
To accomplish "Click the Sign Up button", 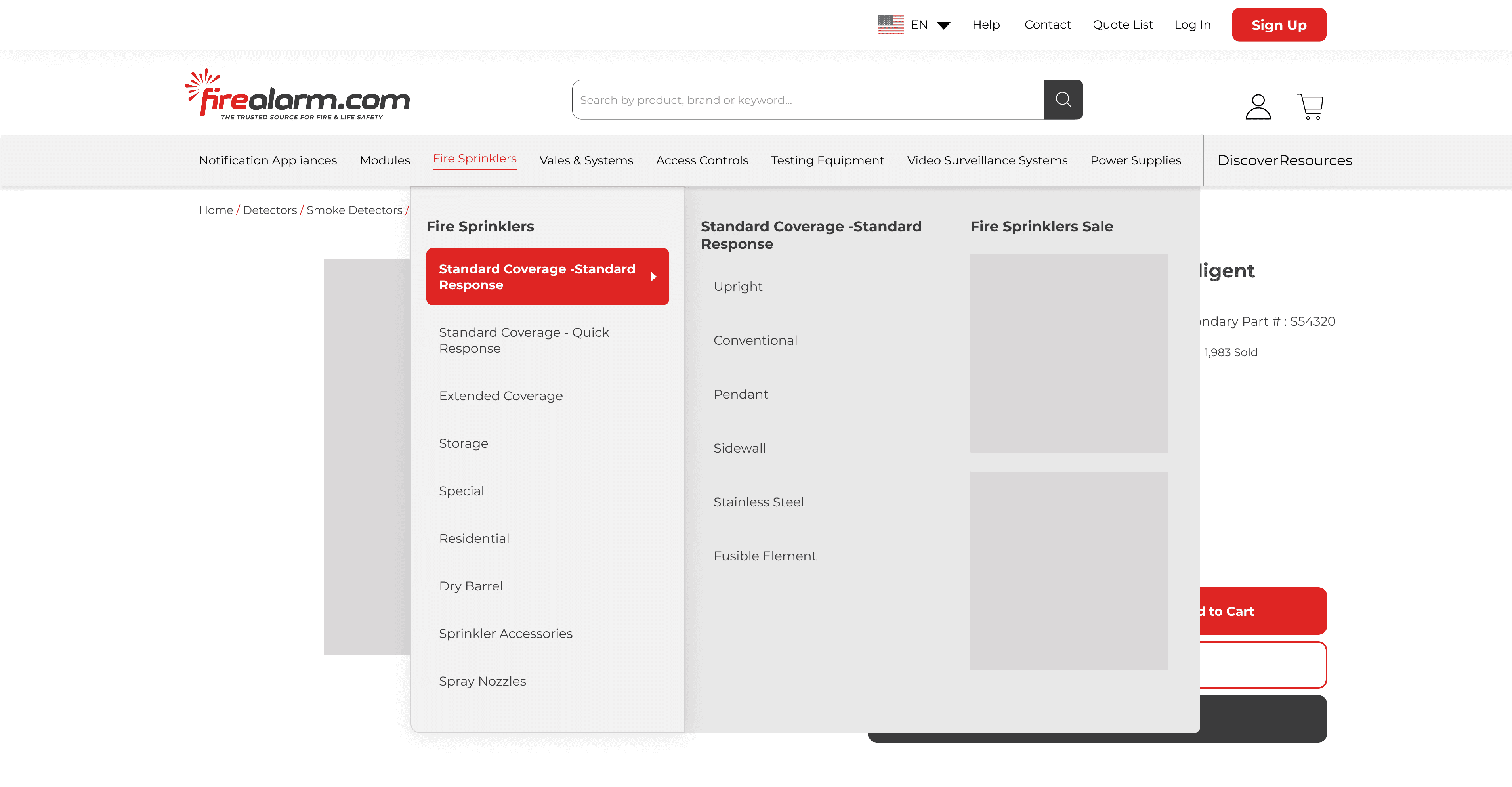I will tap(1278, 25).
